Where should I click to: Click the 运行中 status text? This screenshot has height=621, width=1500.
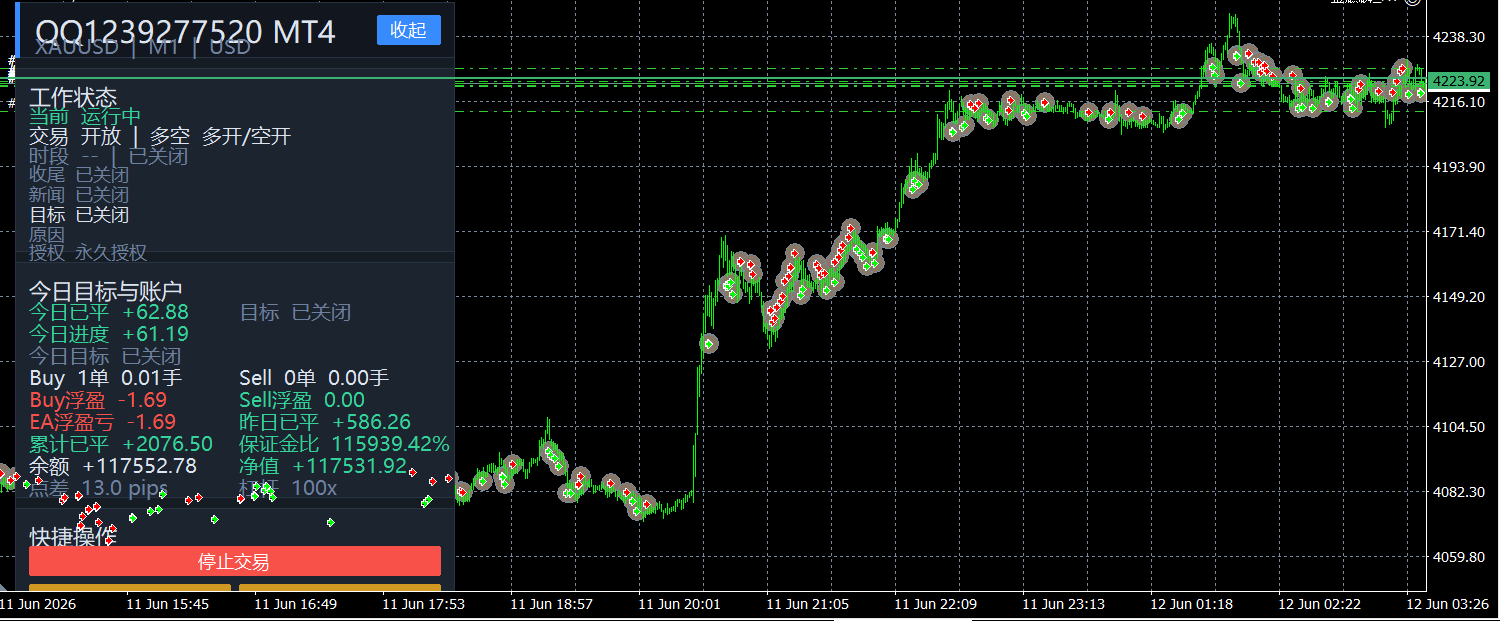(x=111, y=116)
